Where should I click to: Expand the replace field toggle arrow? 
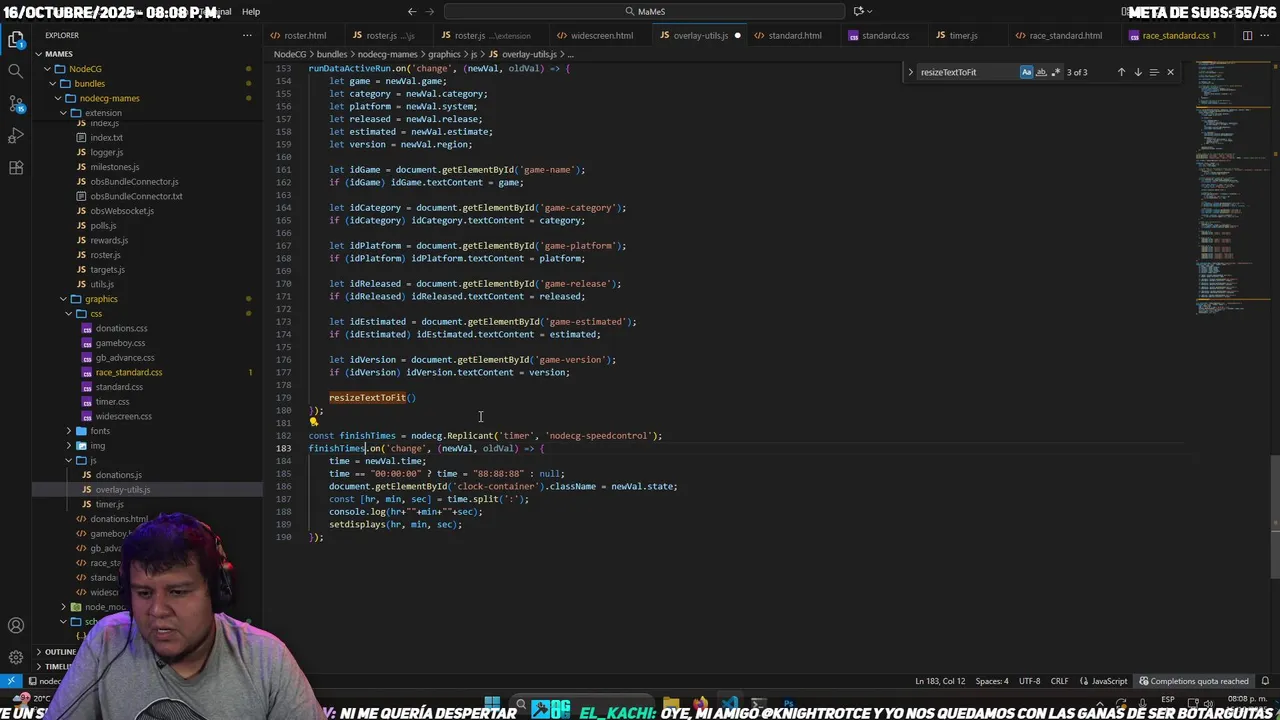tap(910, 72)
